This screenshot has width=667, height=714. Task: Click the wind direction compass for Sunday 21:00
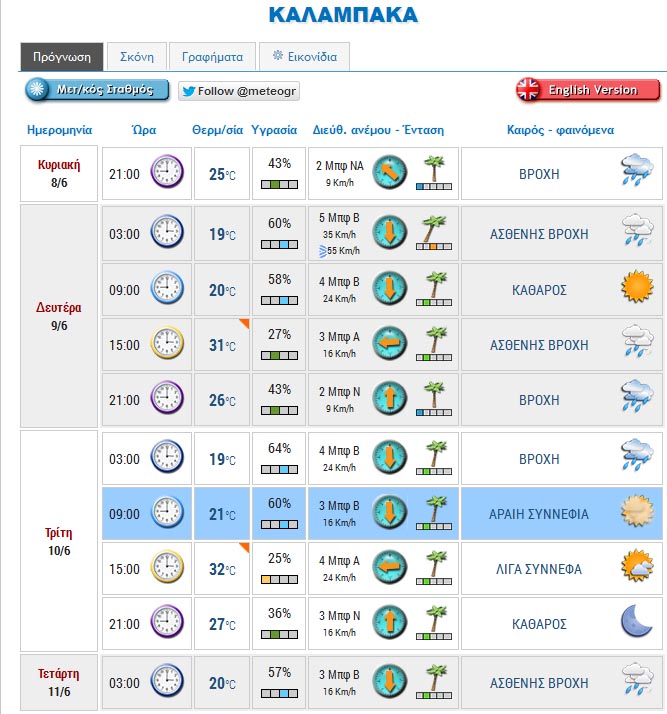coord(389,173)
